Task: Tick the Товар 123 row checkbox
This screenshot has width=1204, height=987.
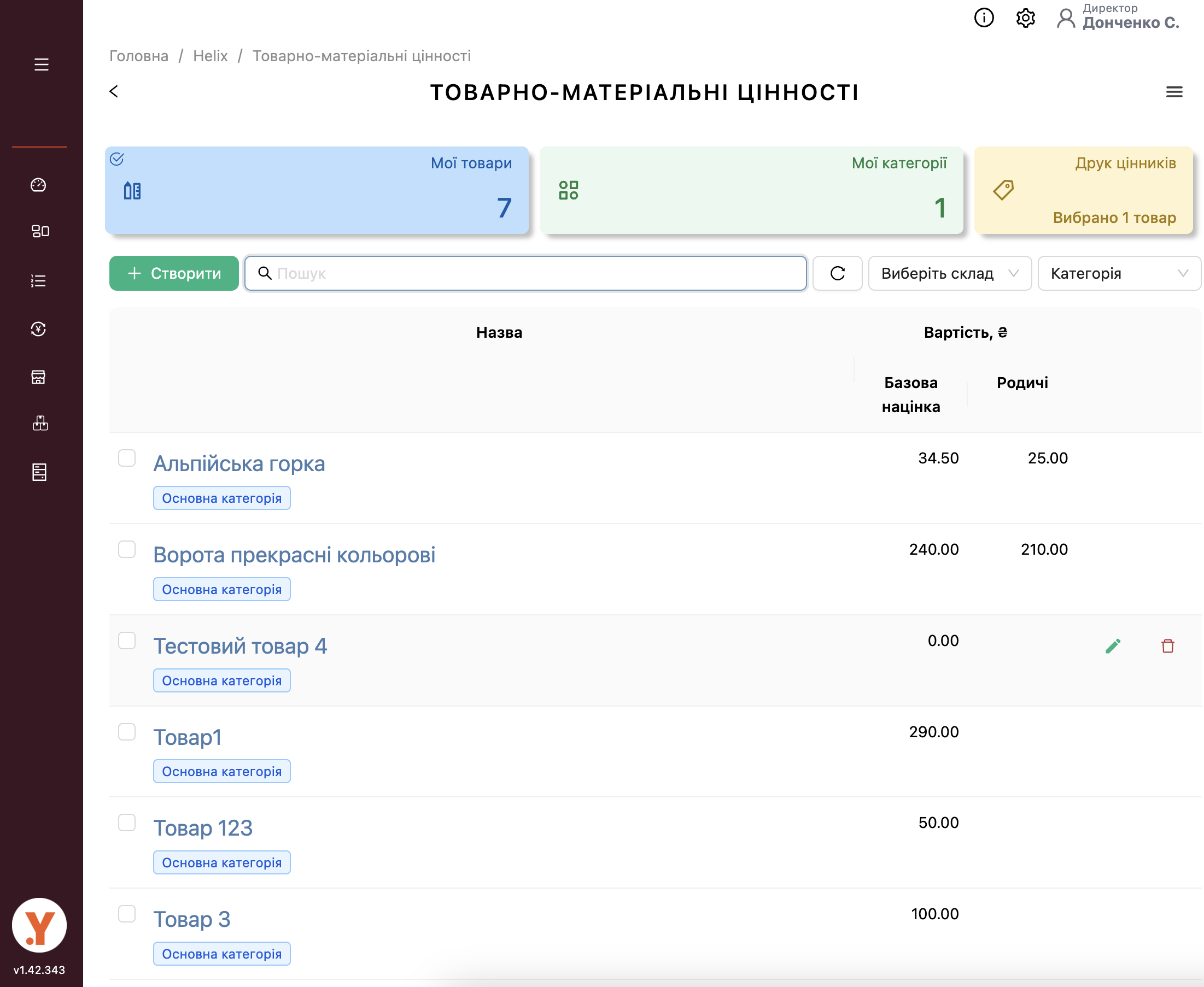Action: 127,822
